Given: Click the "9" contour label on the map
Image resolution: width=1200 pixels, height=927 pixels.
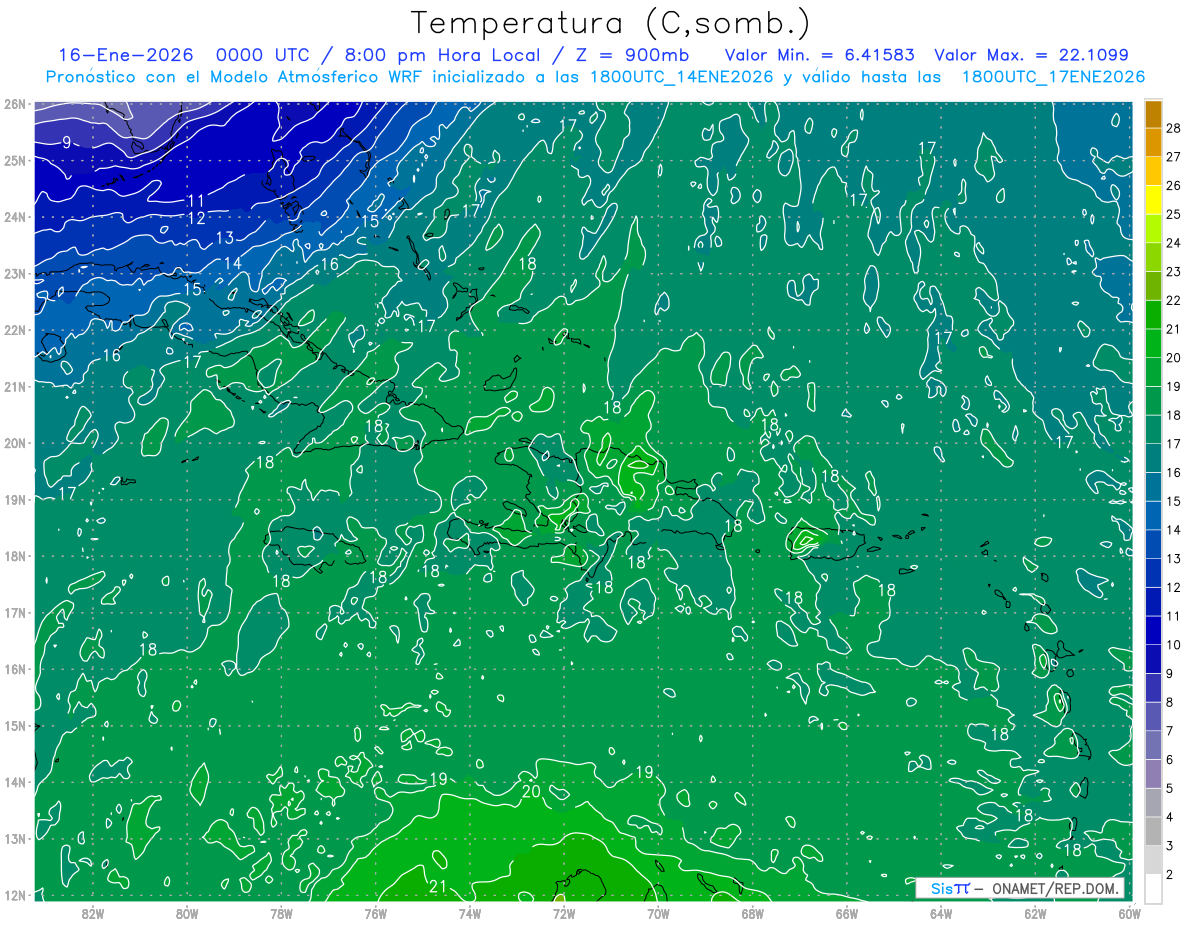Looking at the screenshot, I should 66,142.
